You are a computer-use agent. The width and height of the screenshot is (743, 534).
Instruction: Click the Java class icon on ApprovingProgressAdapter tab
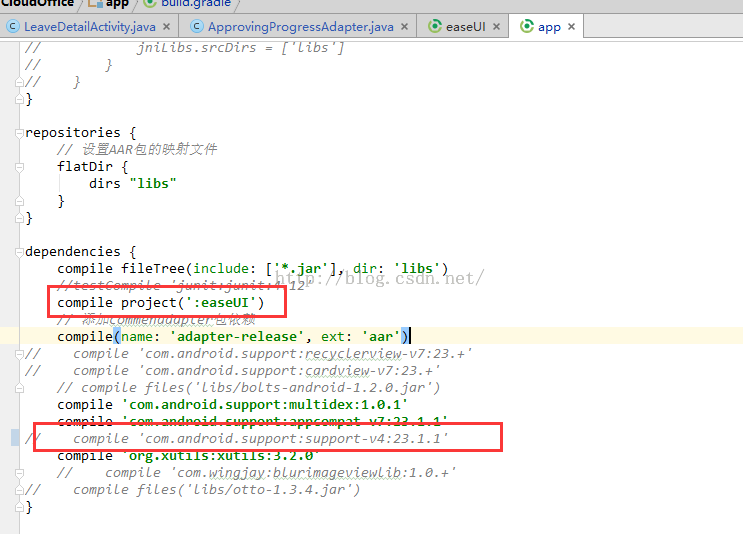[197, 27]
